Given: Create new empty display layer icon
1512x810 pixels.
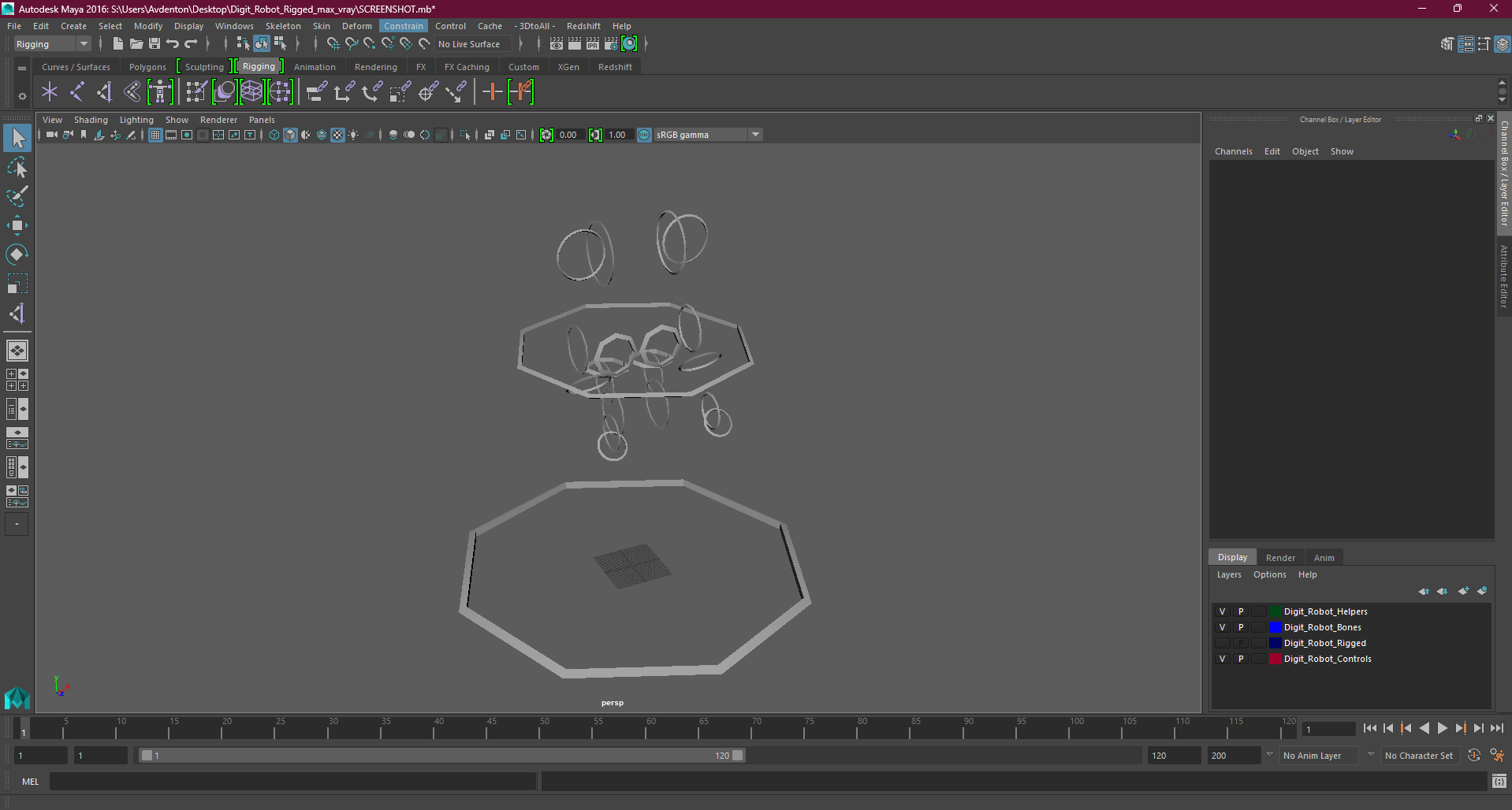Looking at the screenshot, I should [1463, 591].
